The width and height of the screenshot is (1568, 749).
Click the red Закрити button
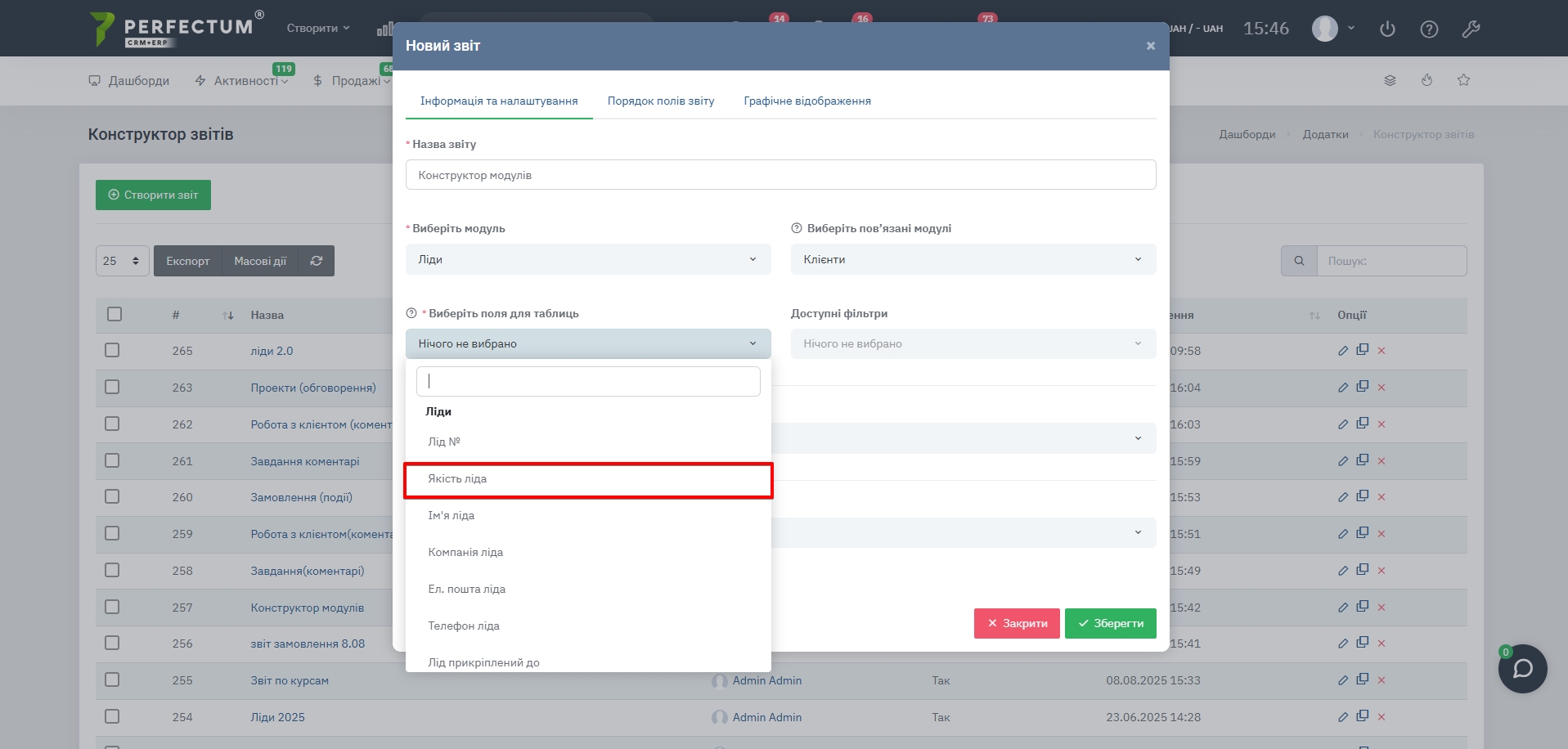point(1017,623)
